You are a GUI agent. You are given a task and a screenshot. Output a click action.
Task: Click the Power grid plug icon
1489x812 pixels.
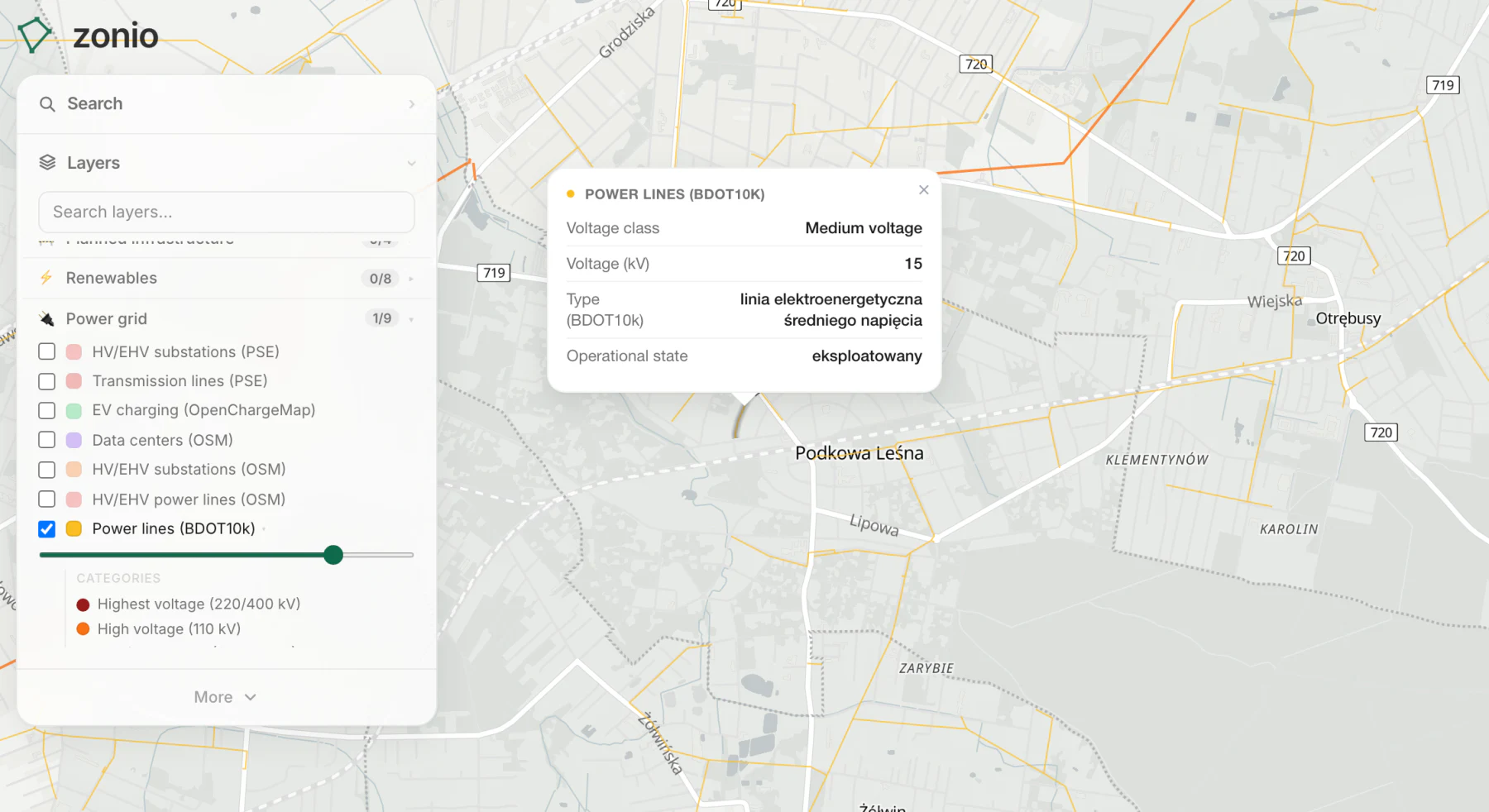point(47,318)
